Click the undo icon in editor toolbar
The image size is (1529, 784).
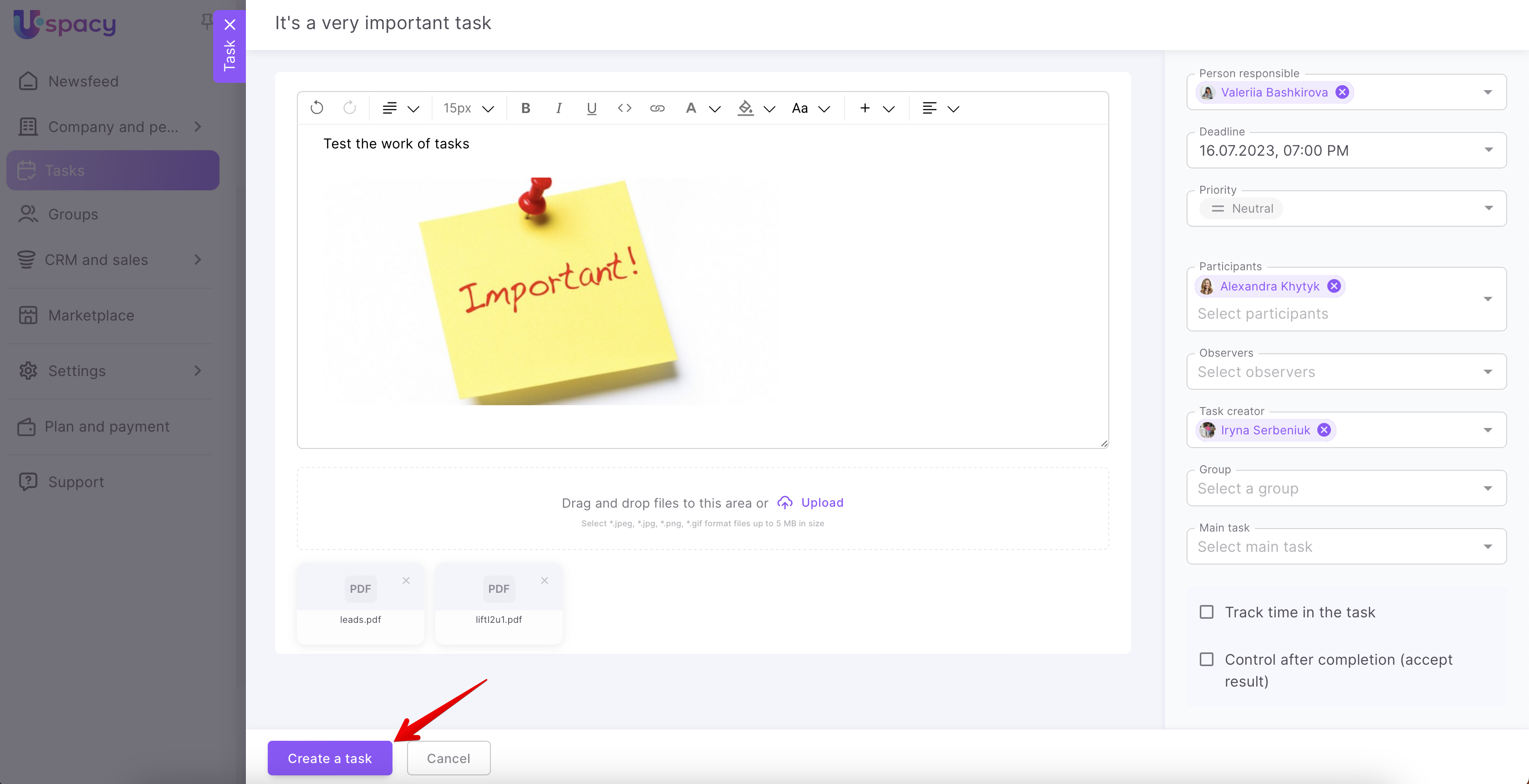(x=317, y=108)
